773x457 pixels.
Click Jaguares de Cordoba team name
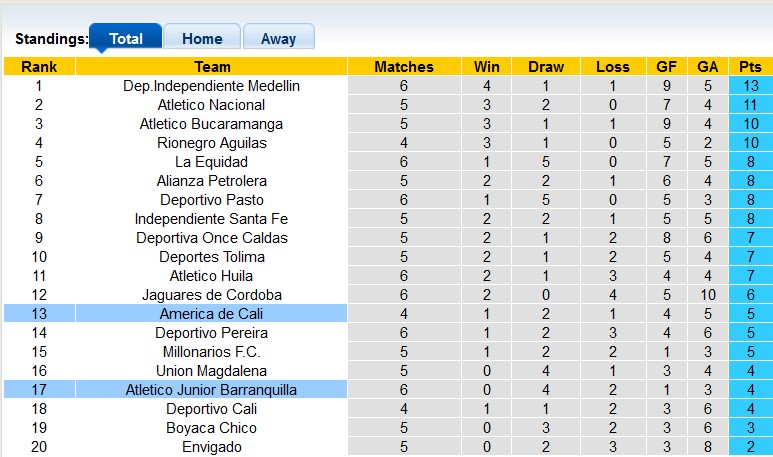(x=212, y=295)
